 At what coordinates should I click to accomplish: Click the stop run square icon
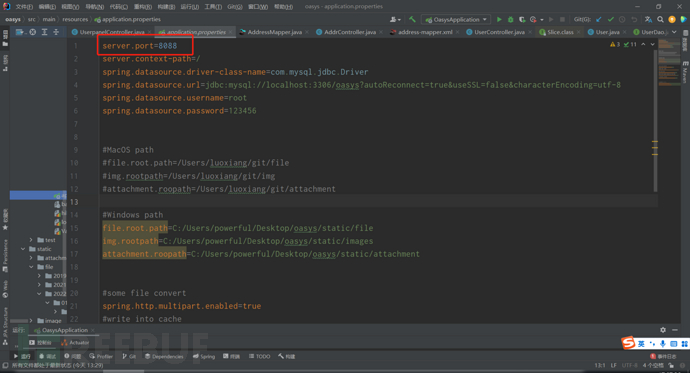(562, 19)
